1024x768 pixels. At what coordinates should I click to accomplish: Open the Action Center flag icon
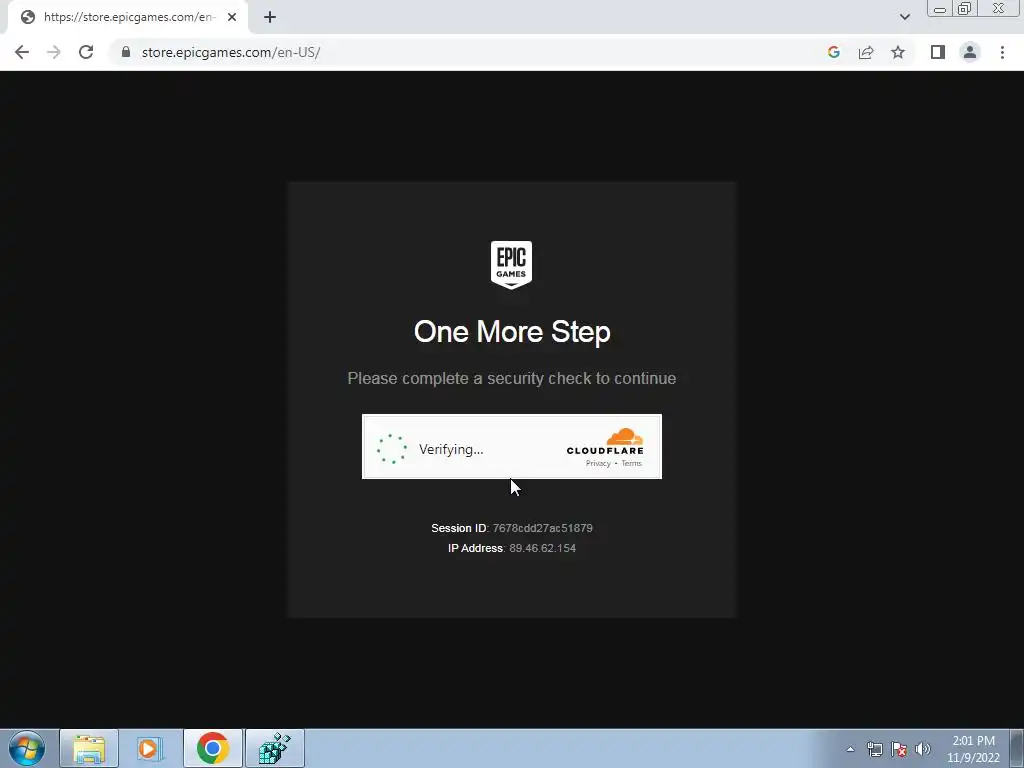pyautogui.click(x=899, y=749)
